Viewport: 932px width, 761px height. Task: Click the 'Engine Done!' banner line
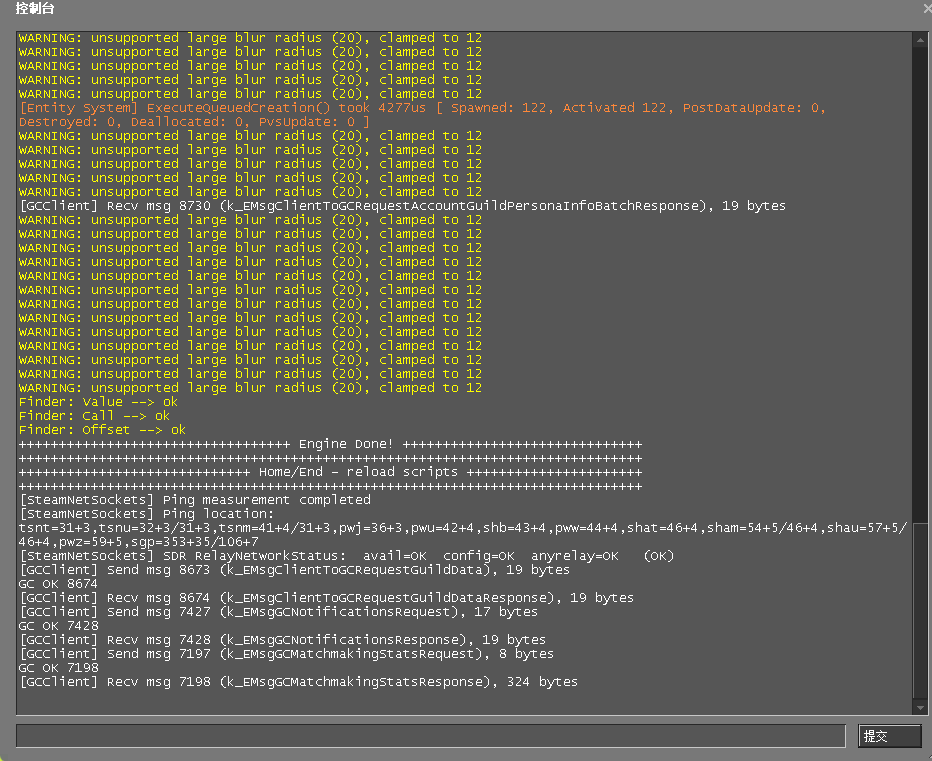330,444
